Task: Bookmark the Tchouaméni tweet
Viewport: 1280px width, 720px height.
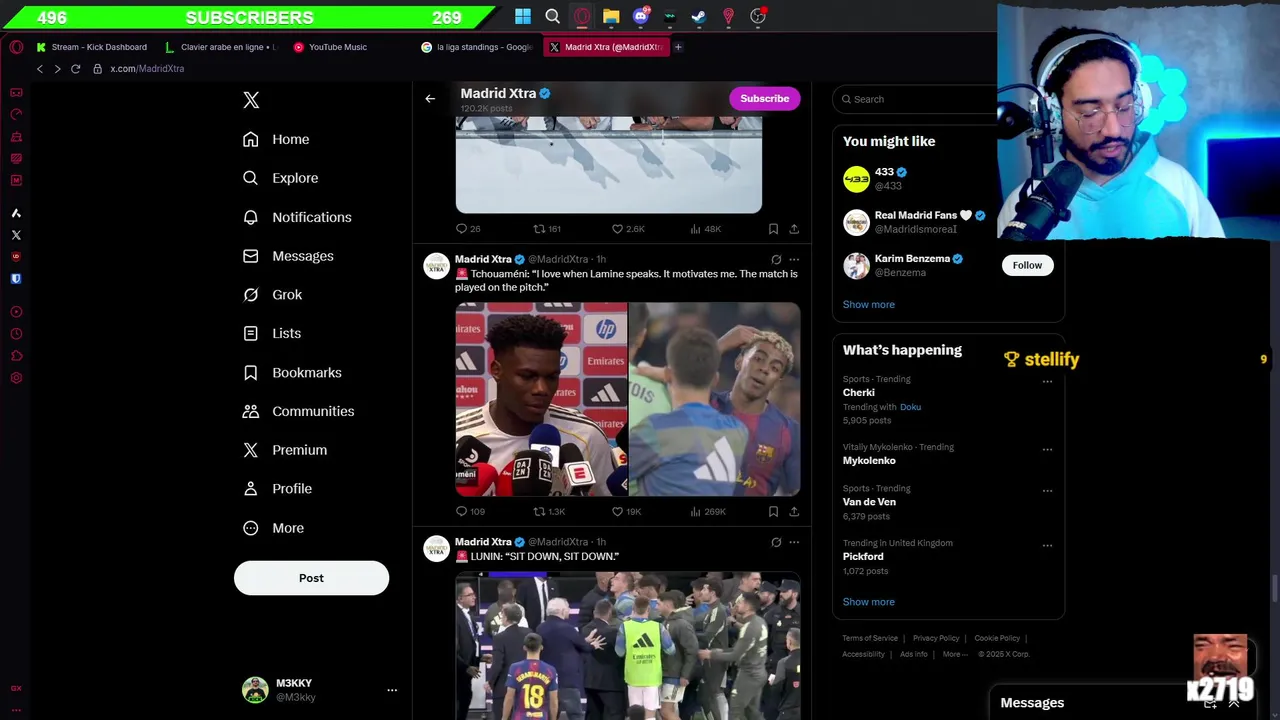Action: 773,511
